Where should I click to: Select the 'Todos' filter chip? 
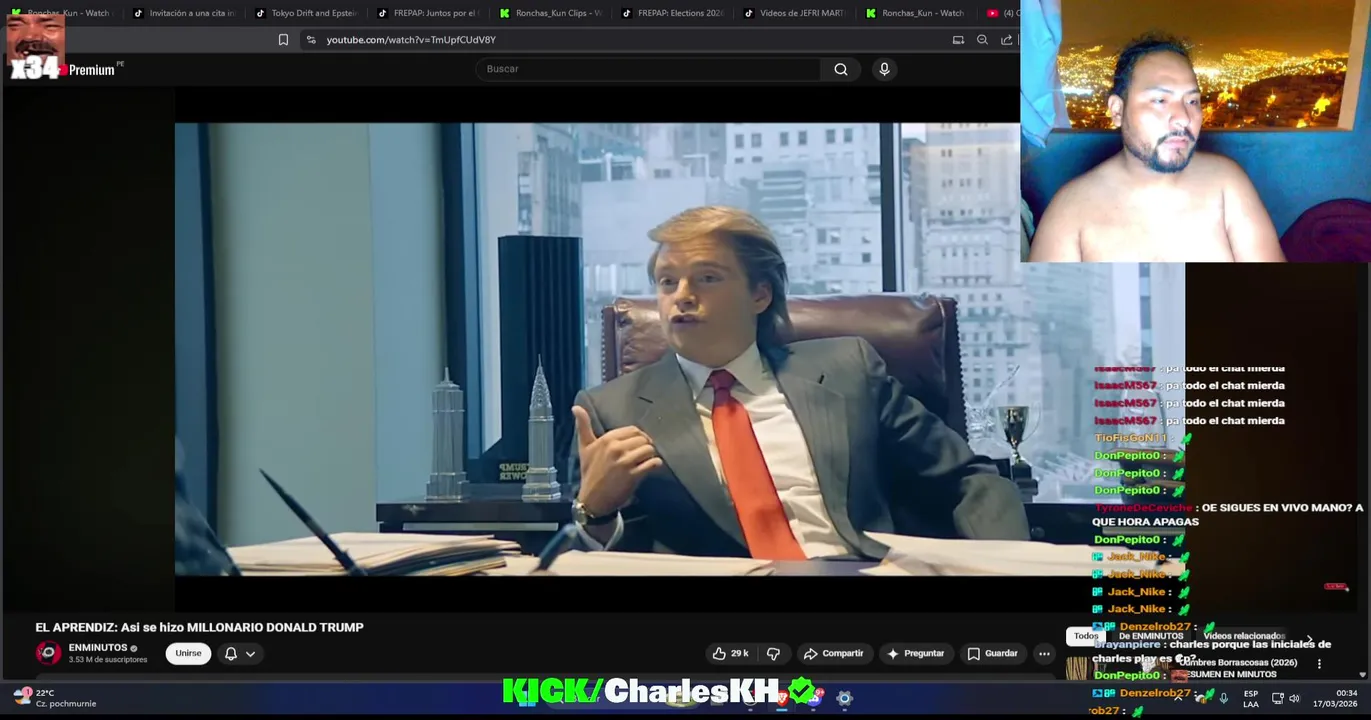1086,636
